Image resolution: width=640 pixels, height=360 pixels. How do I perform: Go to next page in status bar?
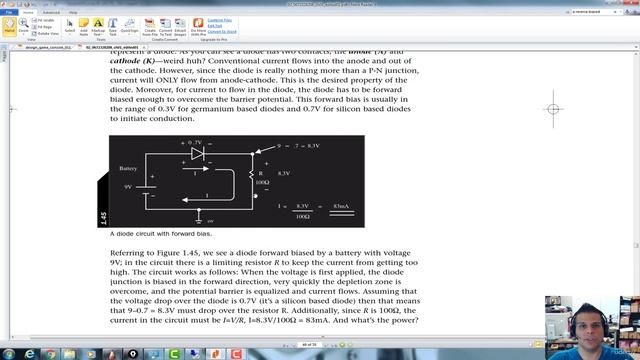327,345
